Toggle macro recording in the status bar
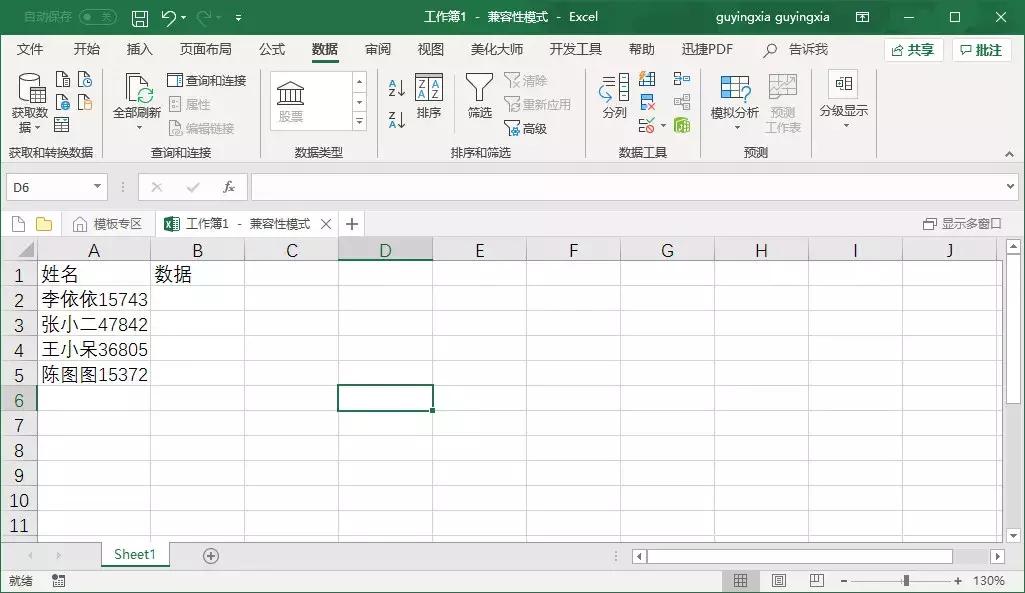Viewport: 1025px width, 593px height. point(57,580)
